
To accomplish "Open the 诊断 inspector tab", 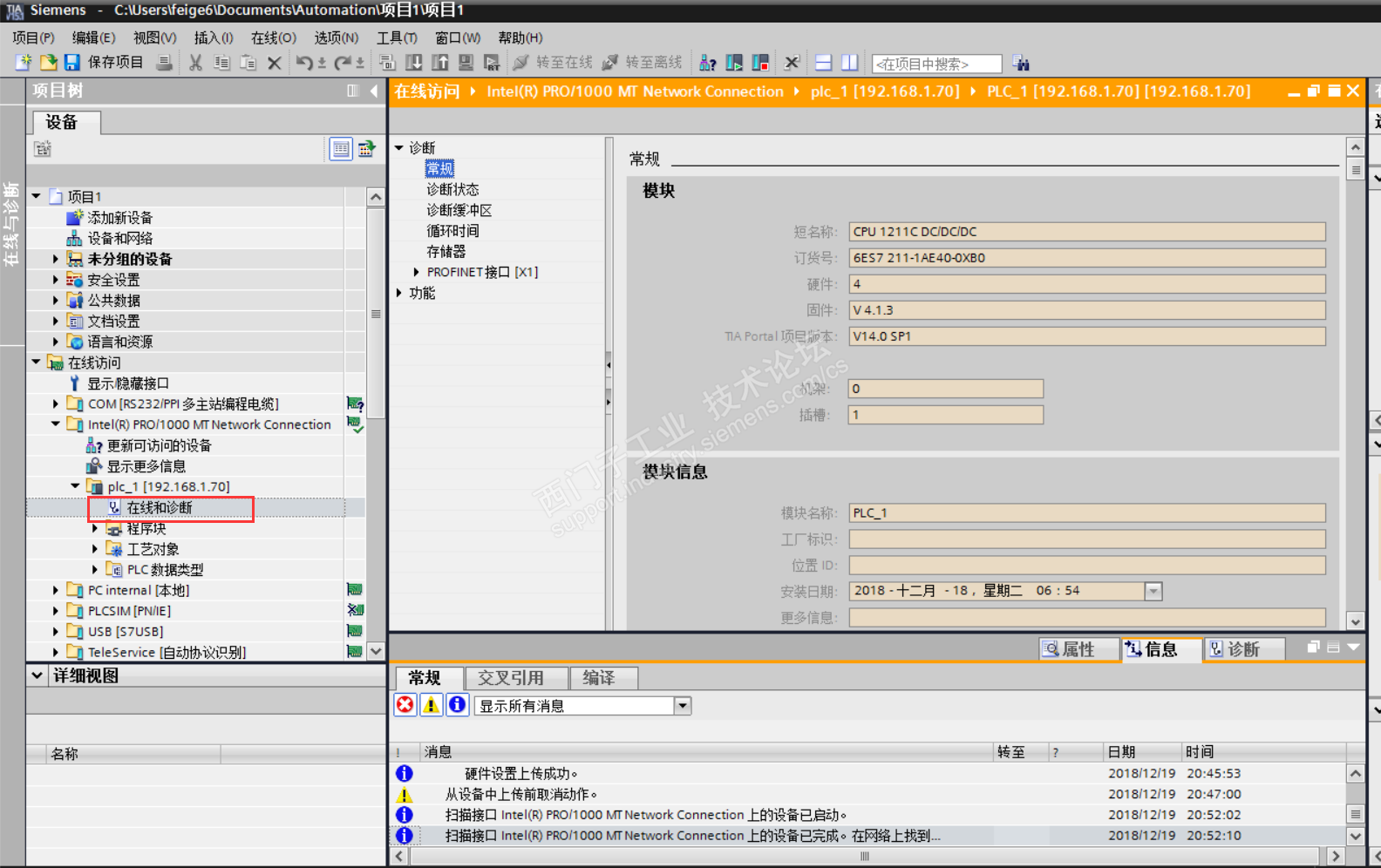I will pos(1244,649).
